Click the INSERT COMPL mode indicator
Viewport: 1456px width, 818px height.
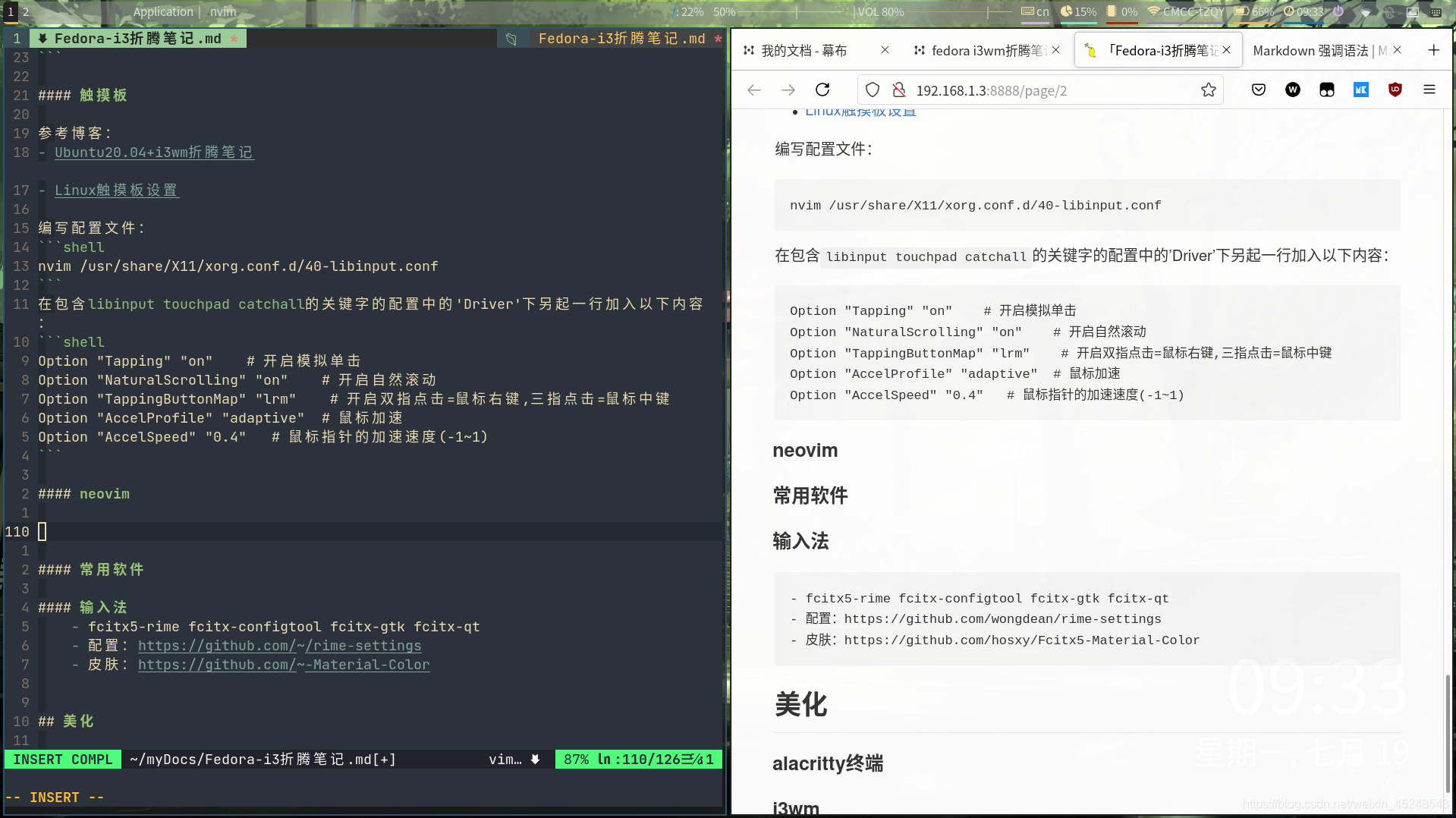[x=62, y=759]
